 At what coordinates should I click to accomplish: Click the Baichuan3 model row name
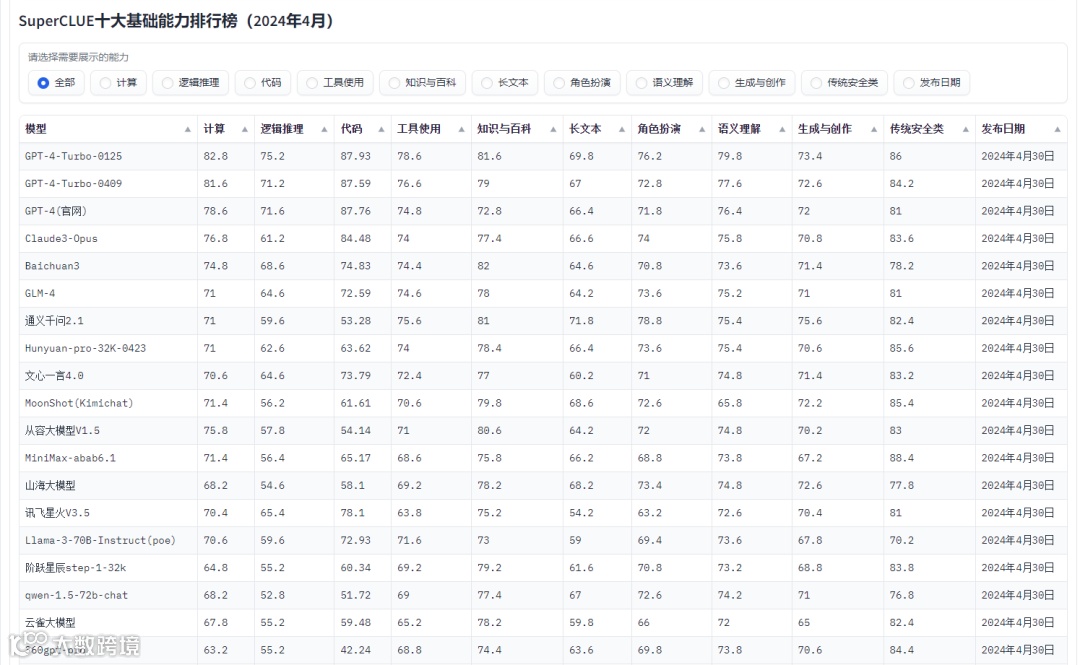point(52,266)
